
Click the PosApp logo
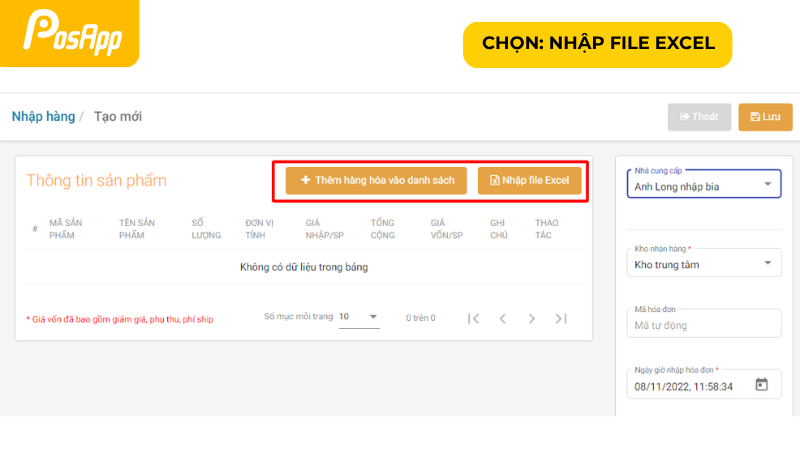69,33
